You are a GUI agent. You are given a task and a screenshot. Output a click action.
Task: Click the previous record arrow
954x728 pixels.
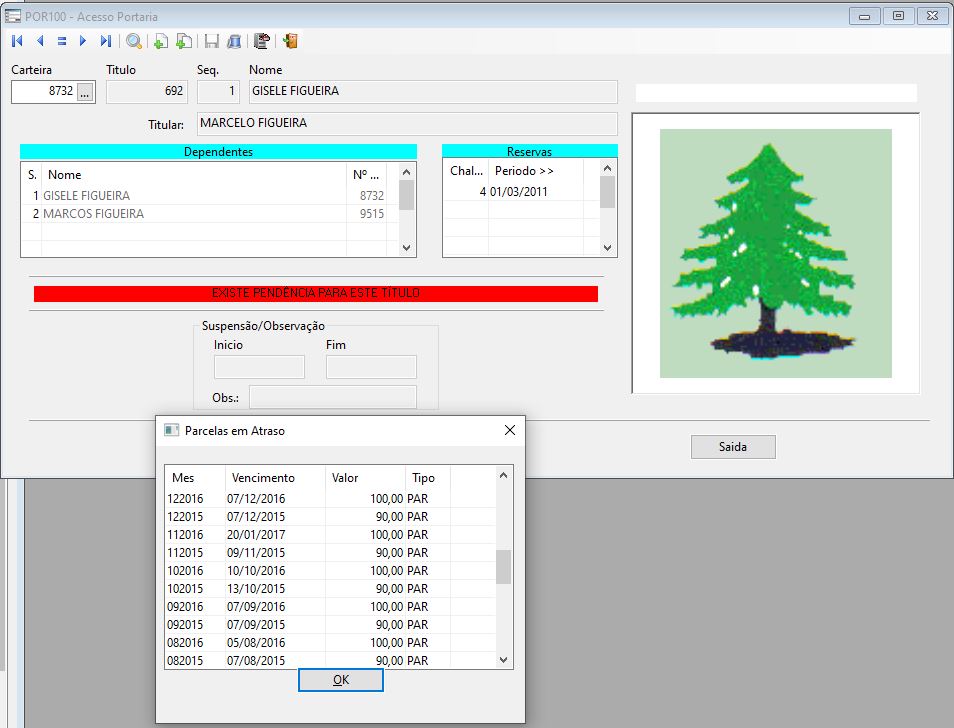click(40, 41)
